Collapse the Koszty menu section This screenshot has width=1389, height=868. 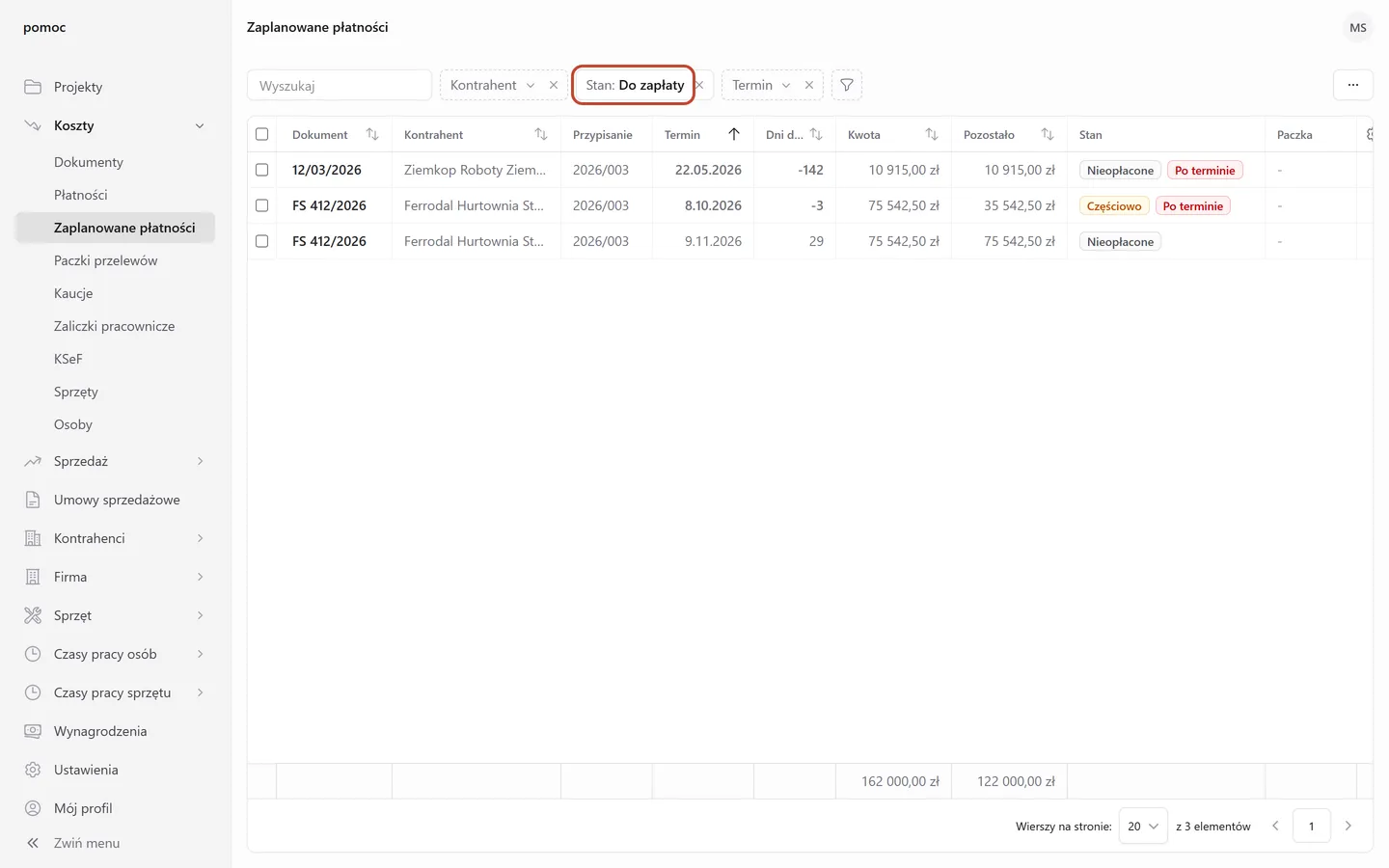[200, 125]
